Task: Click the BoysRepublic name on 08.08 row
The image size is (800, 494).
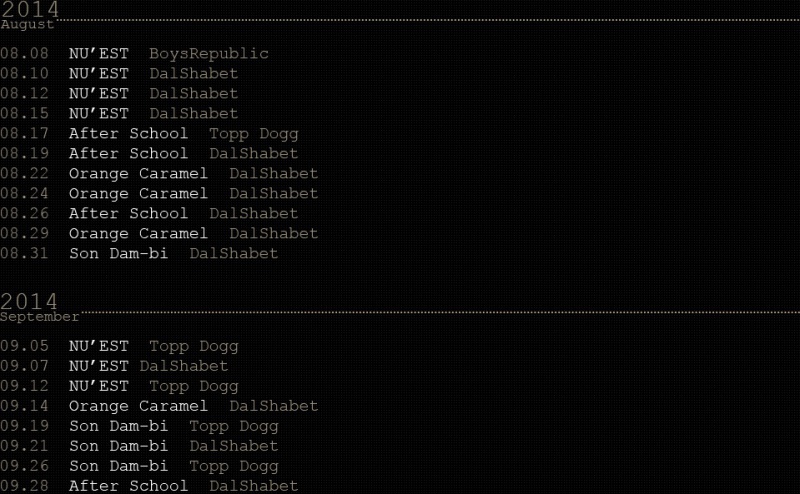Action: (209, 54)
